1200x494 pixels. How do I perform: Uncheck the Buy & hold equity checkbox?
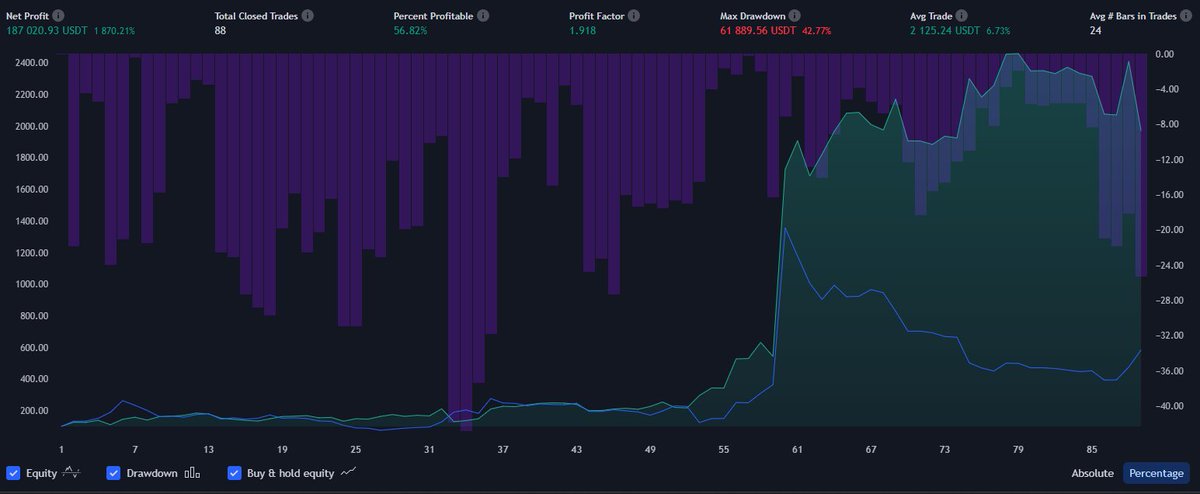pyautogui.click(x=234, y=473)
